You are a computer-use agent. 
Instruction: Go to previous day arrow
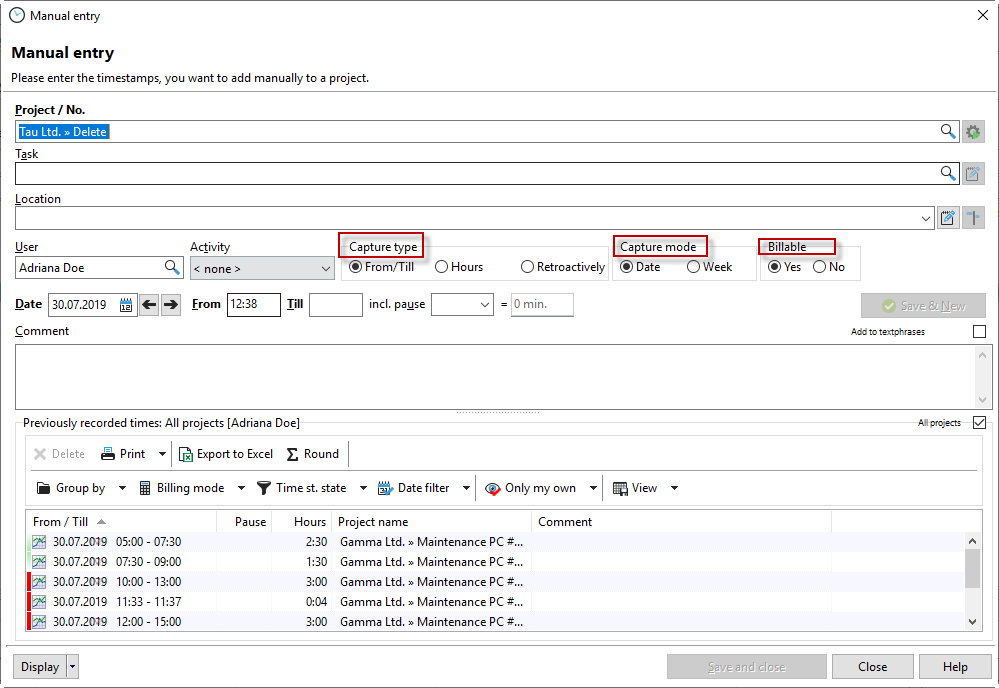[x=150, y=305]
